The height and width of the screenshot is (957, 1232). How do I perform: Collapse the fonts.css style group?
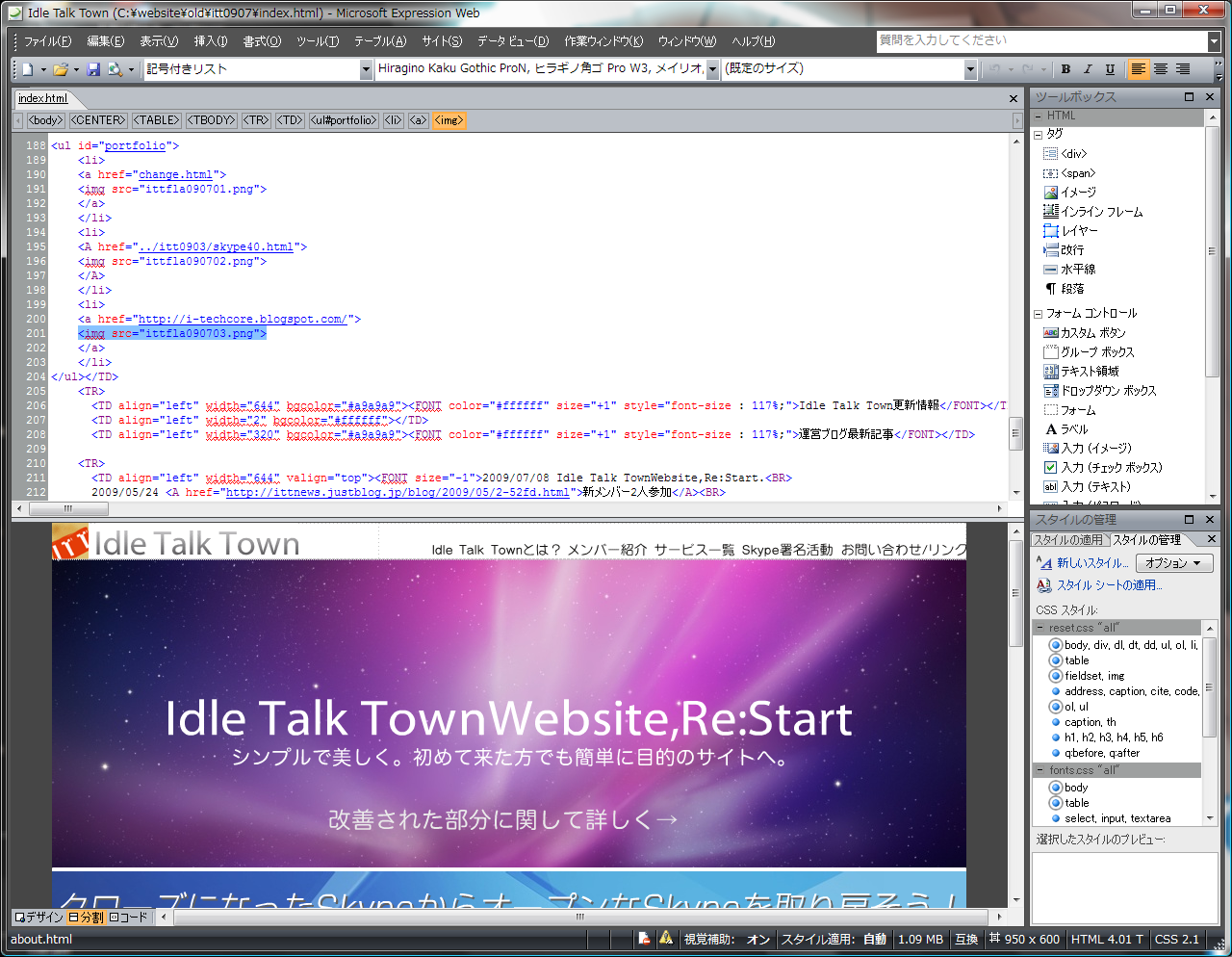[x=1040, y=770]
